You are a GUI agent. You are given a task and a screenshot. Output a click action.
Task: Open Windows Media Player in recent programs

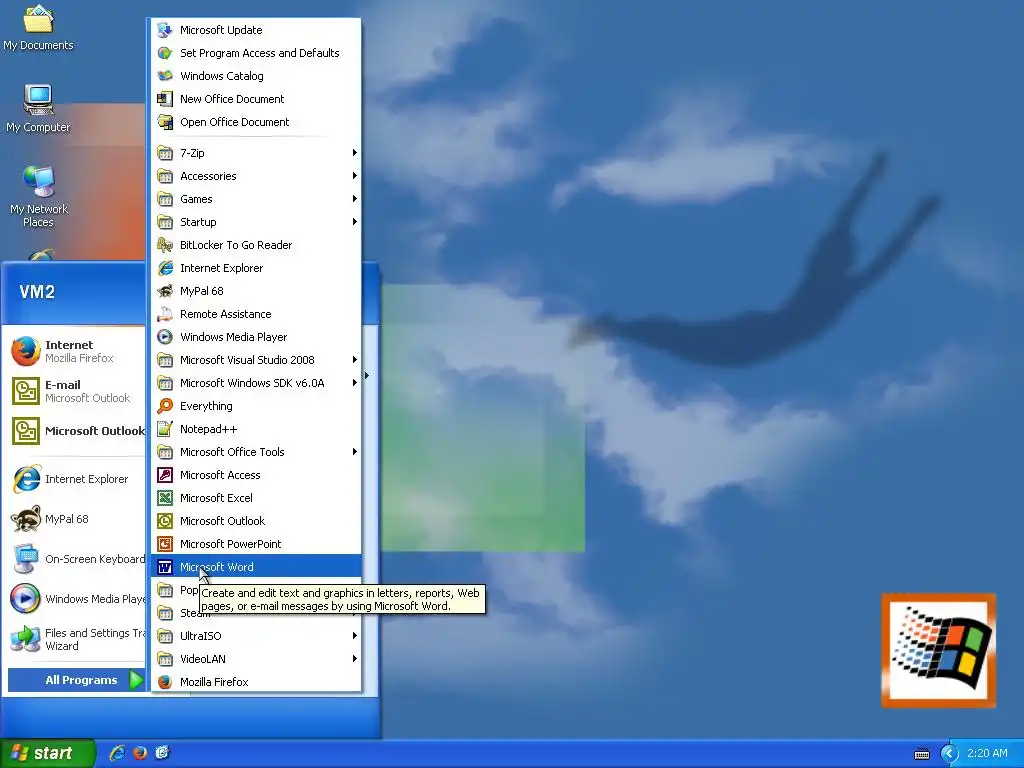coord(77,599)
